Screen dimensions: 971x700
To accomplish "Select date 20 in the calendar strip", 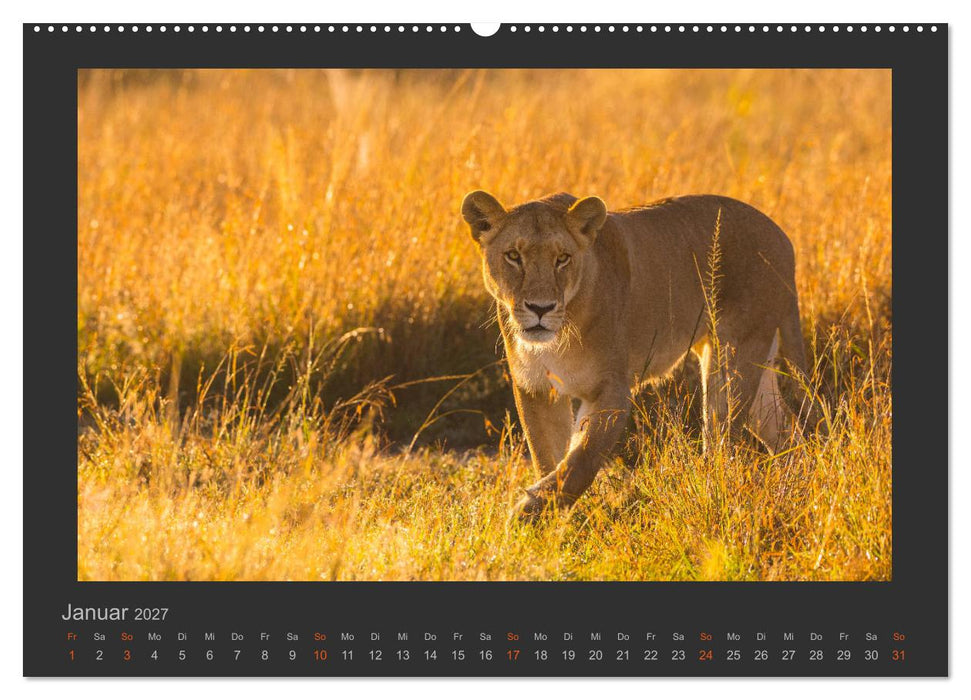I will click(596, 655).
